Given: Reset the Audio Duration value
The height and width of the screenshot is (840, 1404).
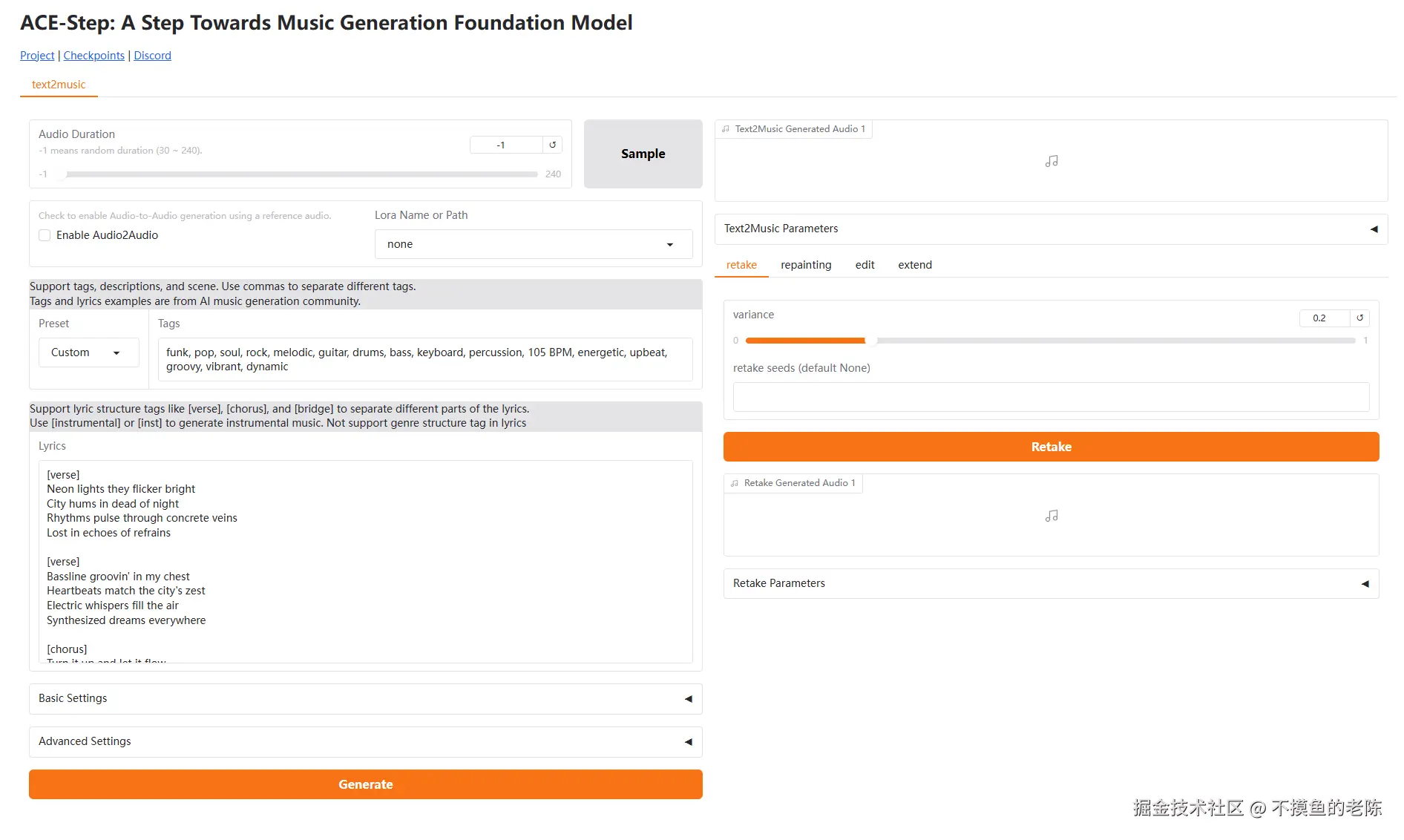Looking at the screenshot, I should (552, 145).
